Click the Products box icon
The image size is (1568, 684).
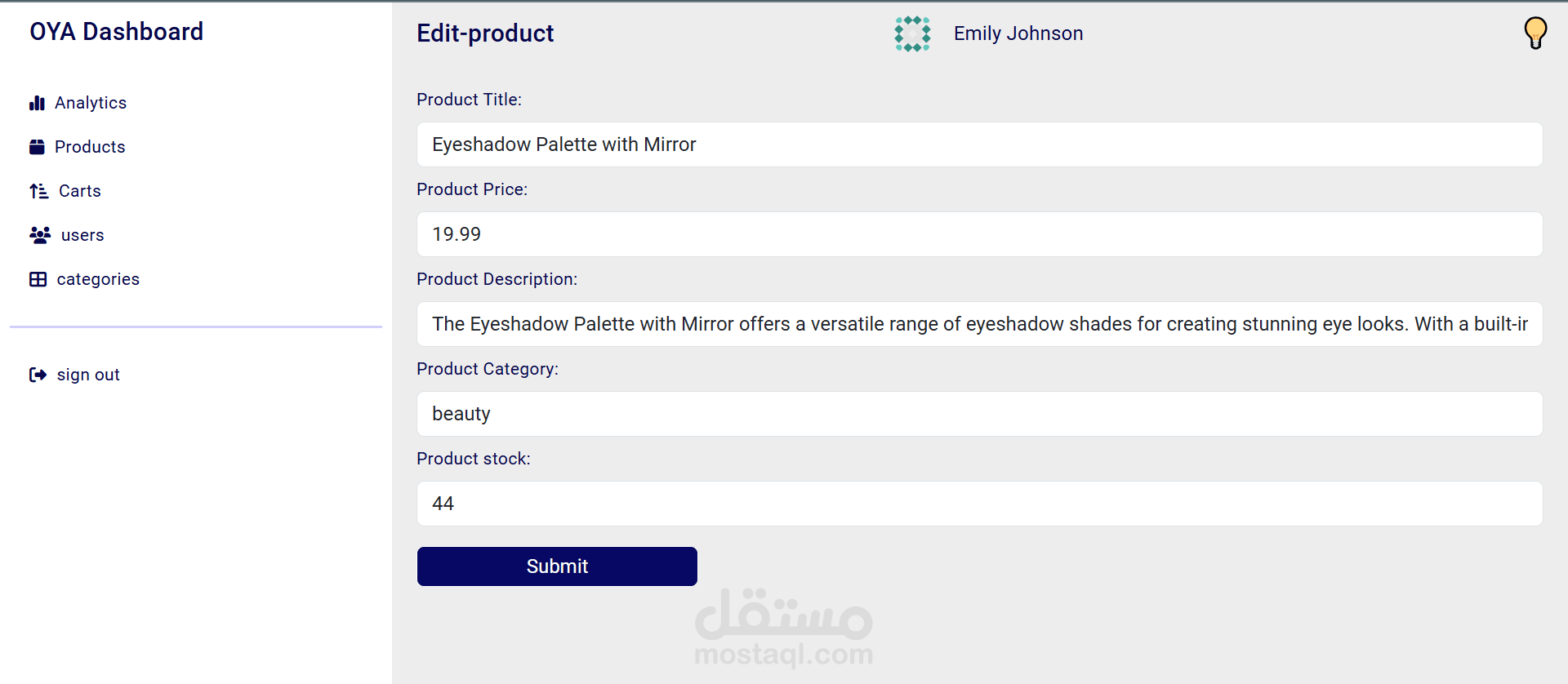[37, 147]
